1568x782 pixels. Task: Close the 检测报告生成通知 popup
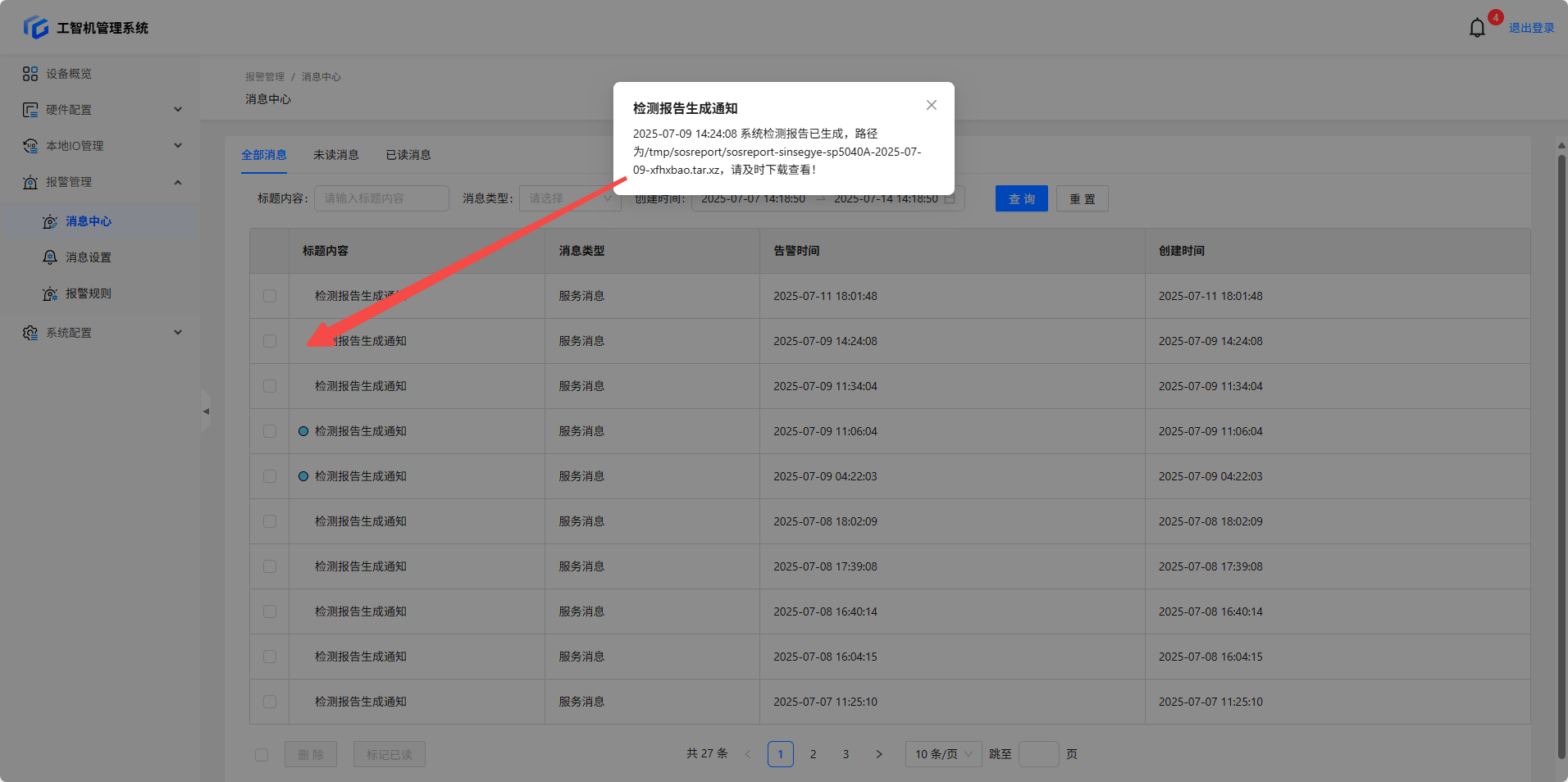point(931,105)
